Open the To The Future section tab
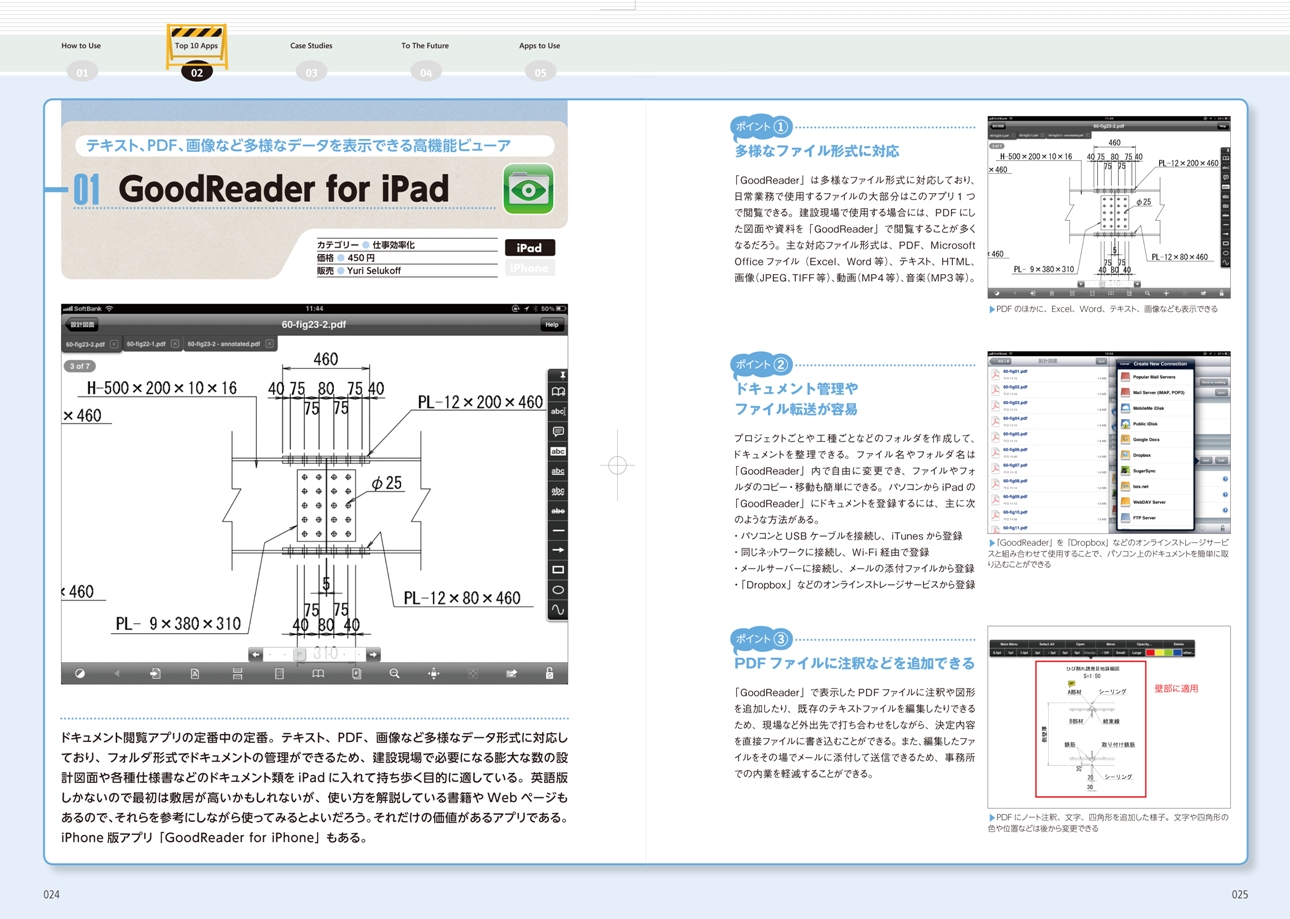 (x=425, y=46)
